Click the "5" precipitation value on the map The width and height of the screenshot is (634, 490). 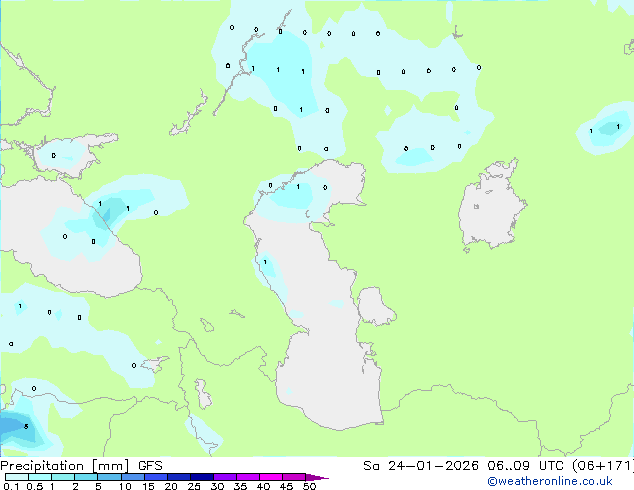tap(26, 427)
